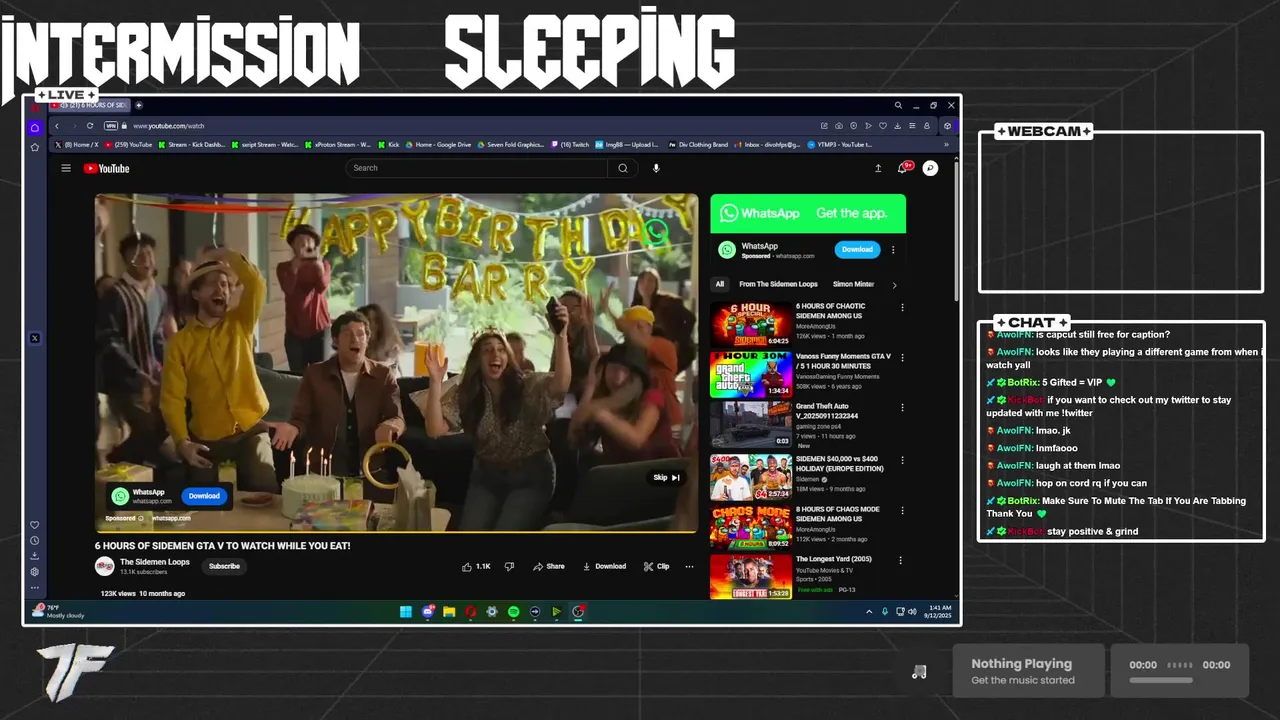The image size is (1280, 720).
Task: Open more options for Sidemen $40,000 video
Action: 902,460
